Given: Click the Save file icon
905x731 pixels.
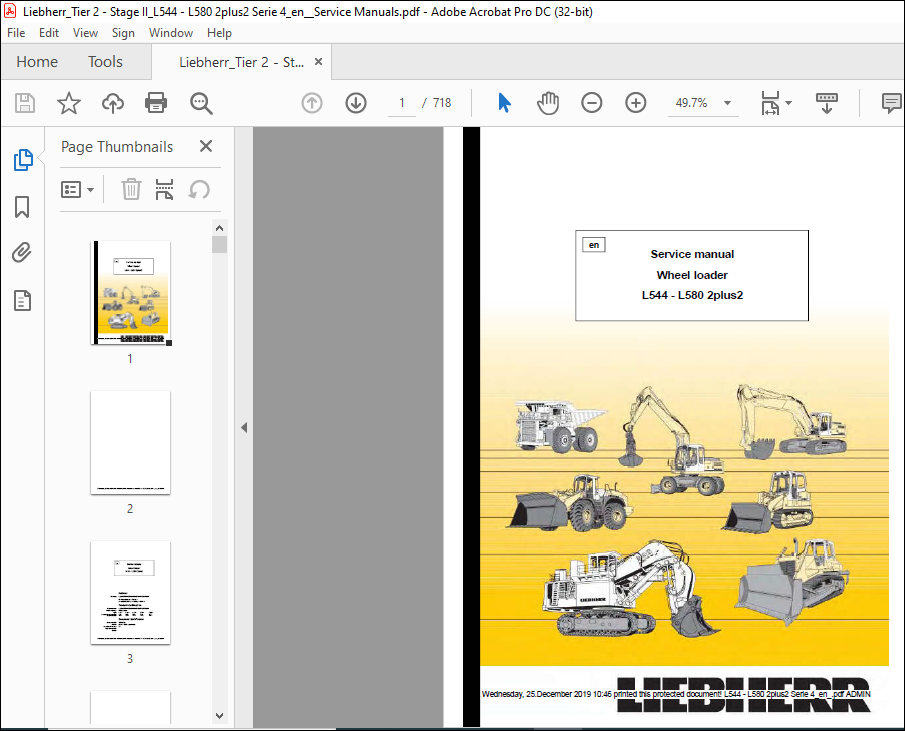Looking at the screenshot, I should click(25, 103).
